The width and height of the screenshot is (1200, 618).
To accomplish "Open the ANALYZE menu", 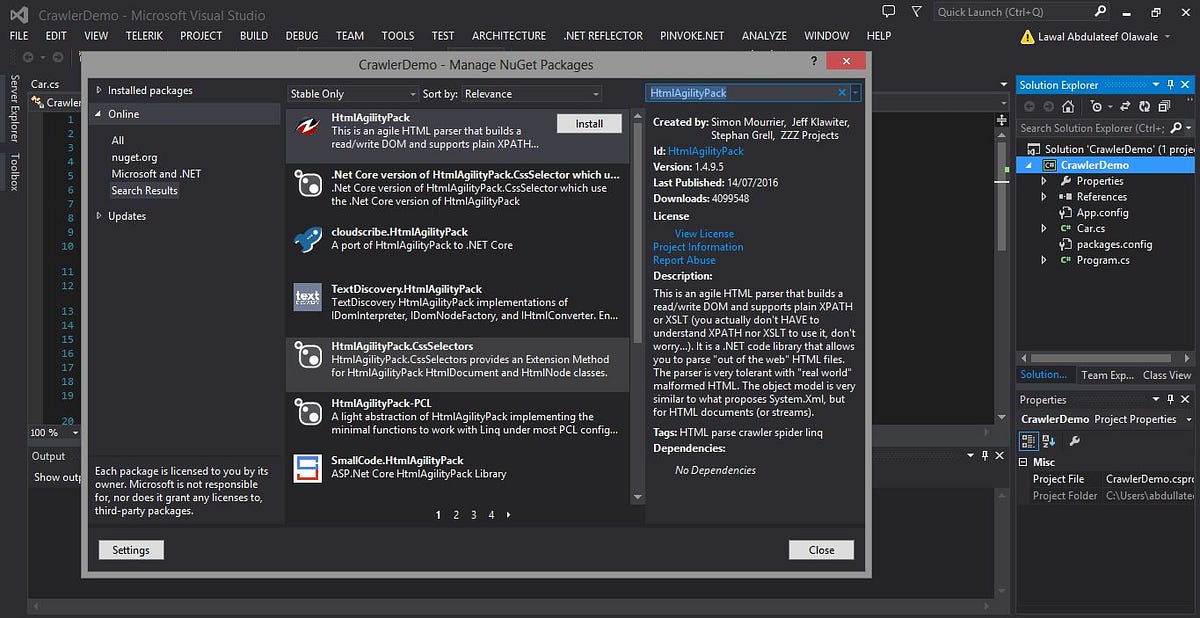I will (764, 36).
